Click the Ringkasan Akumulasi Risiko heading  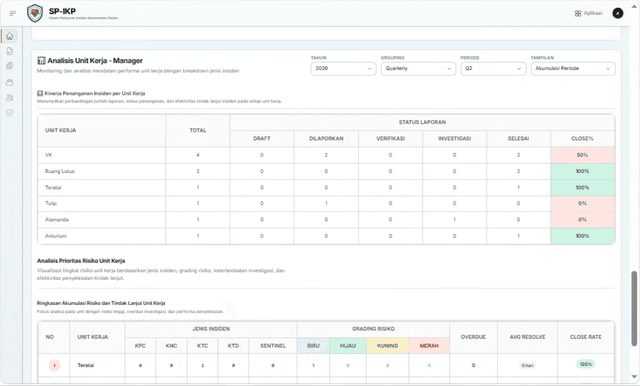tap(101, 303)
